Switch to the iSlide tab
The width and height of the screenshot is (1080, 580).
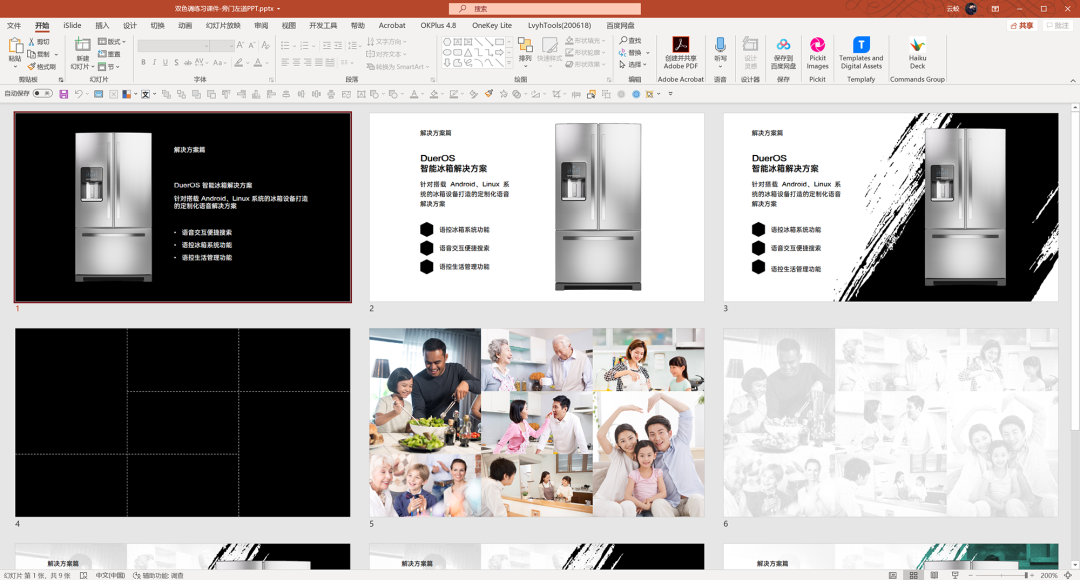click(72, 25)
